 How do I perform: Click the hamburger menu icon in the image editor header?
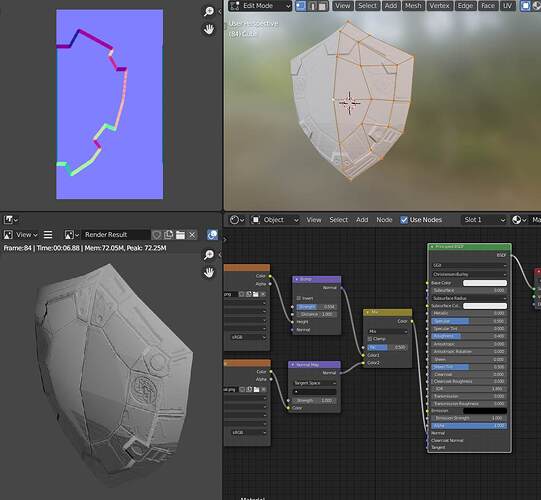pyautogui.click(x=48, y=235)
